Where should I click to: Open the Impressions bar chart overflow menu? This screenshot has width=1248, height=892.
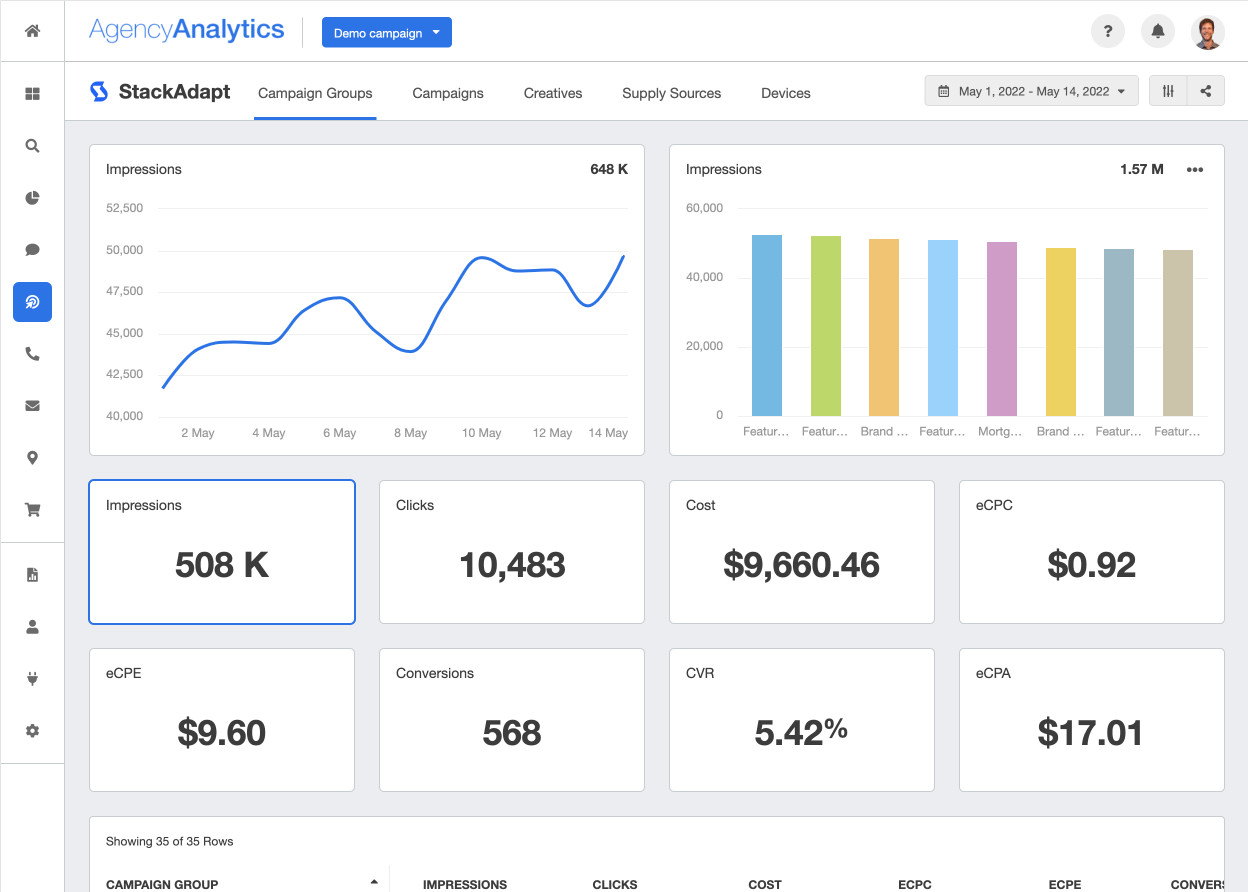[x=1194, y=169]
